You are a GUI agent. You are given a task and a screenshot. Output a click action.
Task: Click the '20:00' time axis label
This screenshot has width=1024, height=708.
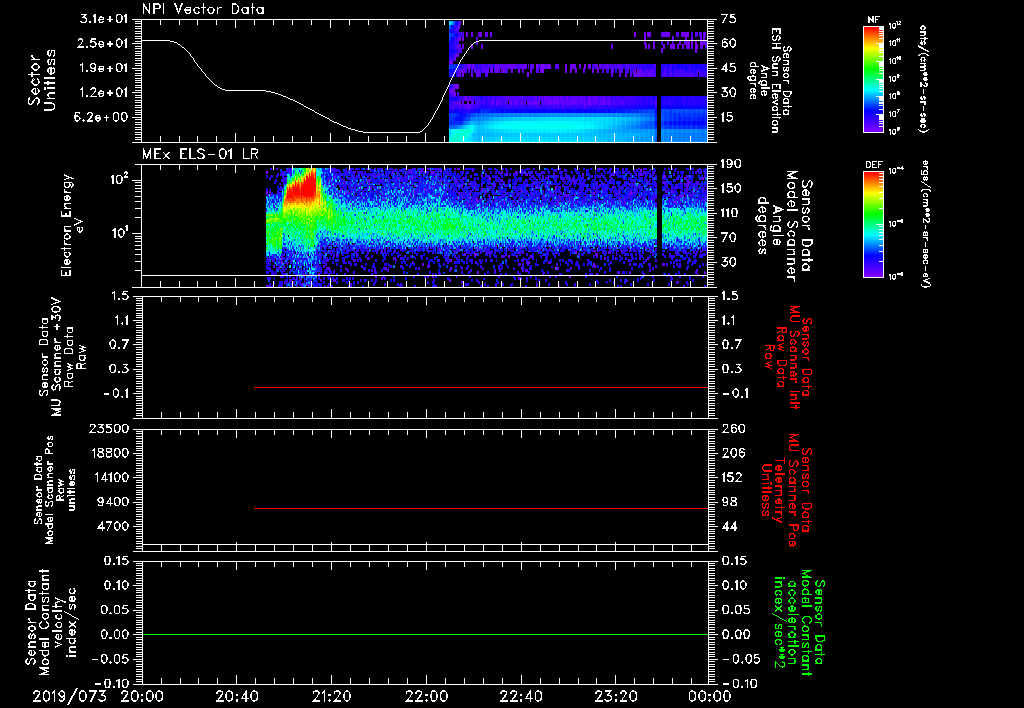tap(142, 696)
